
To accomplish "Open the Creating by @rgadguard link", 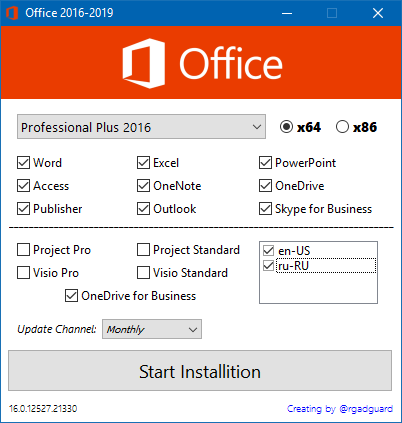I will 340,409.
